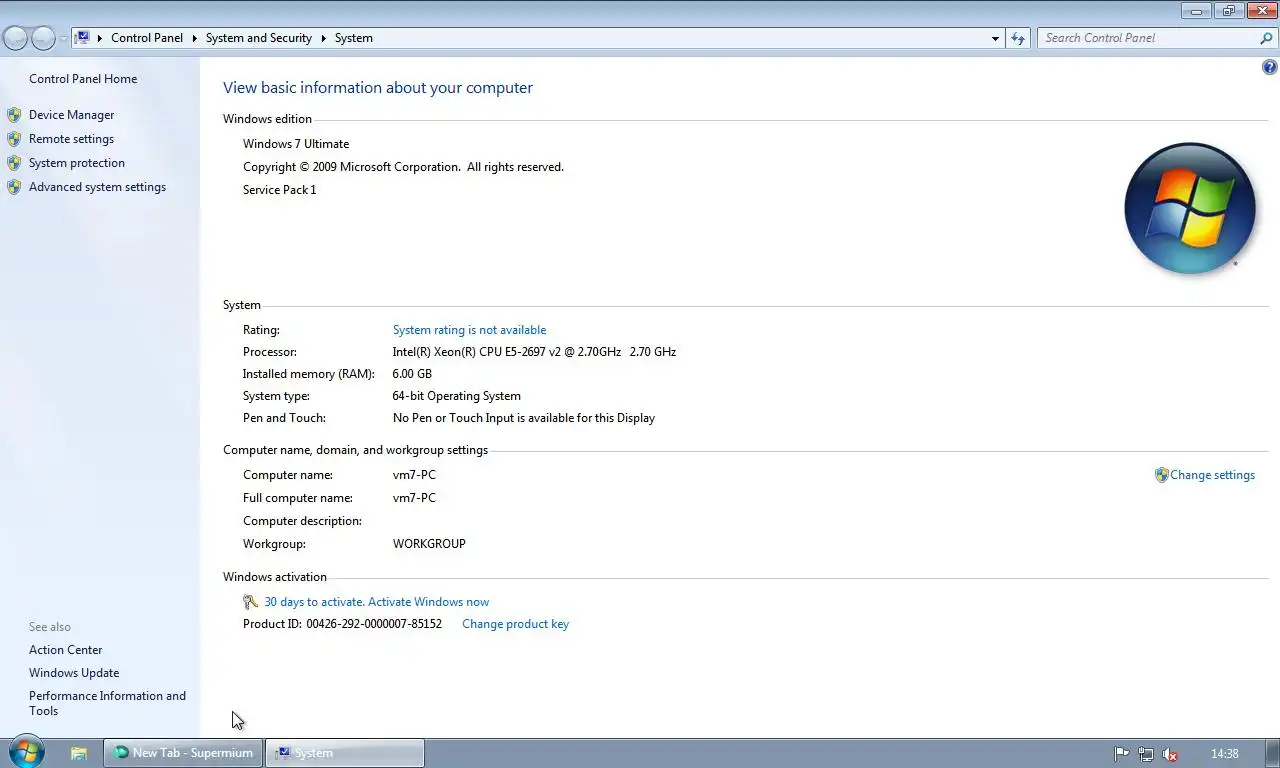The width and height of the screenshot is (1280, 768).
Task: Click the Refresh button beside address bar
Action: click(1018, 38)
